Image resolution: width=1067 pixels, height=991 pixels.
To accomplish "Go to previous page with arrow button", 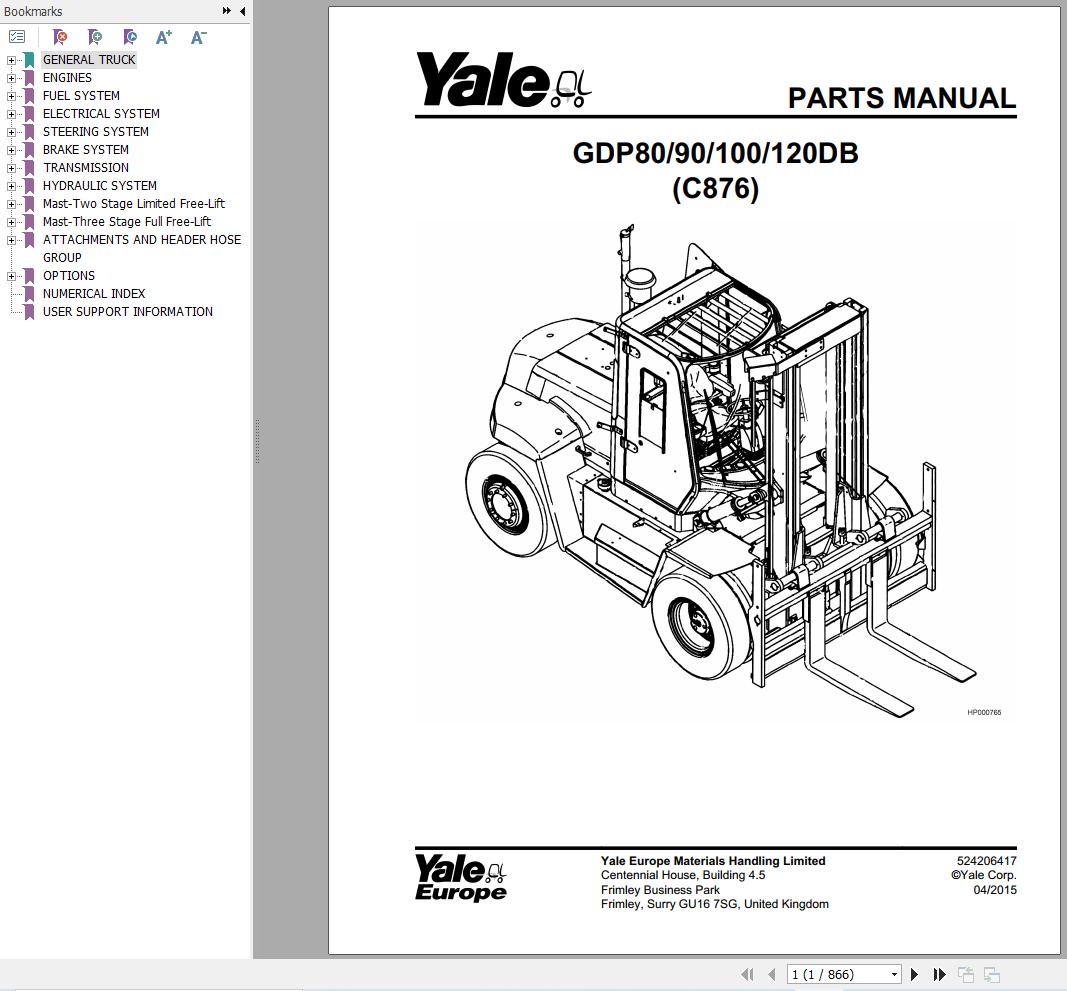I will point(771,974).
